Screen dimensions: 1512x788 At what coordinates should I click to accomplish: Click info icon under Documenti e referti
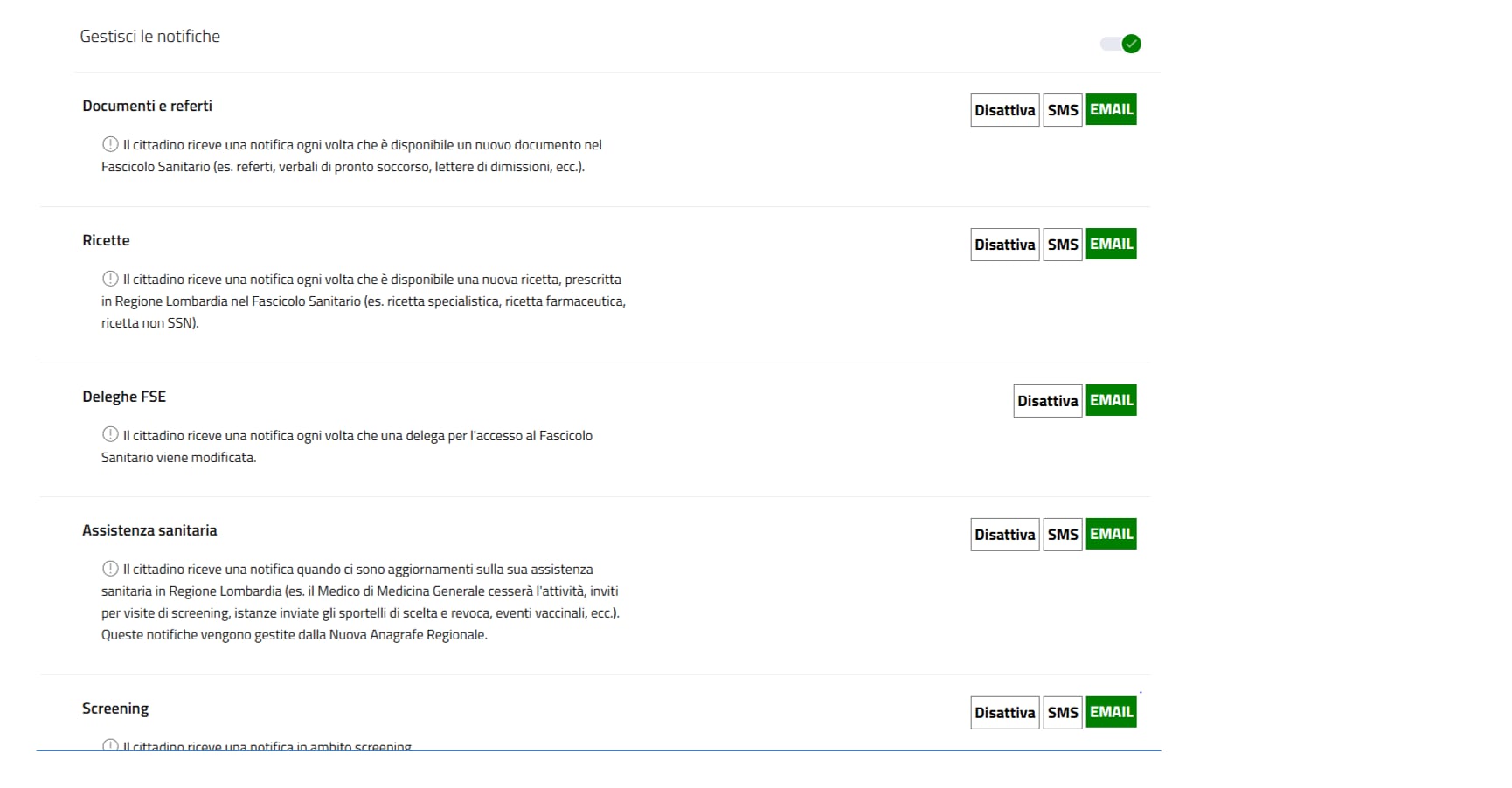click(110, 144)
